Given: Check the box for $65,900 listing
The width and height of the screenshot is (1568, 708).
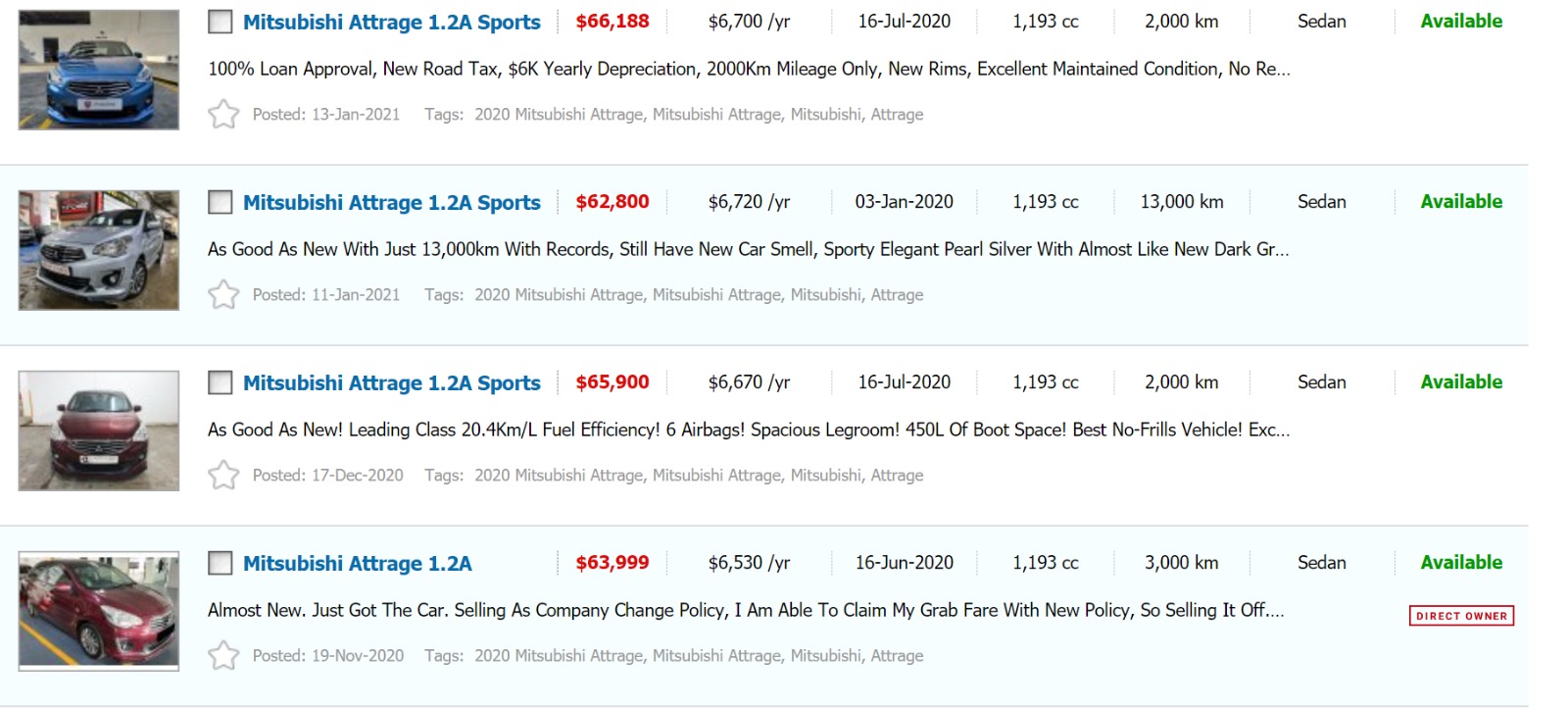Looking at the screenshot, I should (x=220, y=382).
